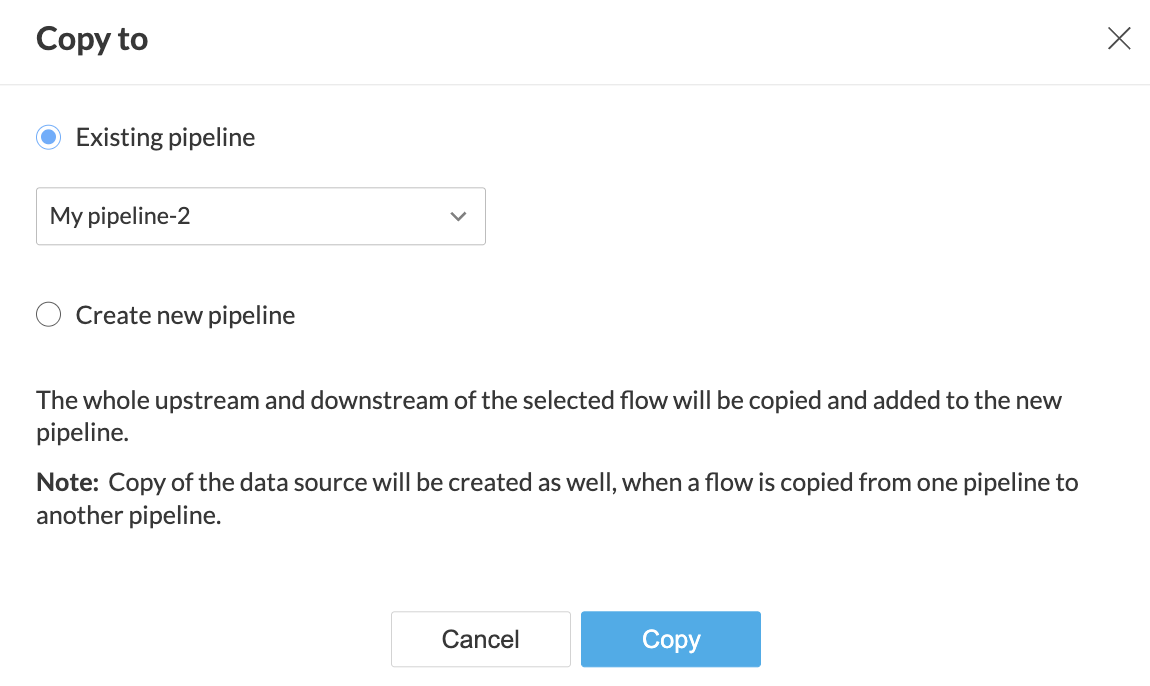
Task: Keep the target as Existing pipeline option
Action: (x=48, y=137)
